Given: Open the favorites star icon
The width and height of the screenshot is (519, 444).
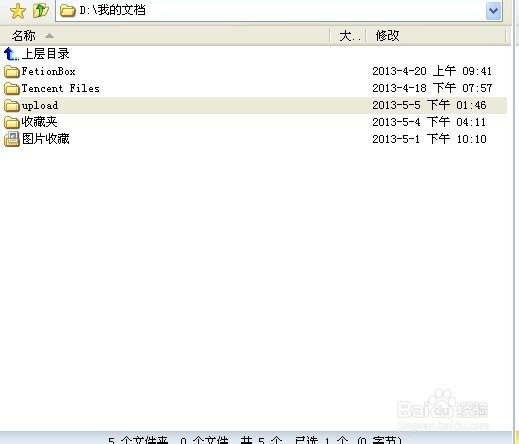Looking at the screenshot, I should (18, 11).
